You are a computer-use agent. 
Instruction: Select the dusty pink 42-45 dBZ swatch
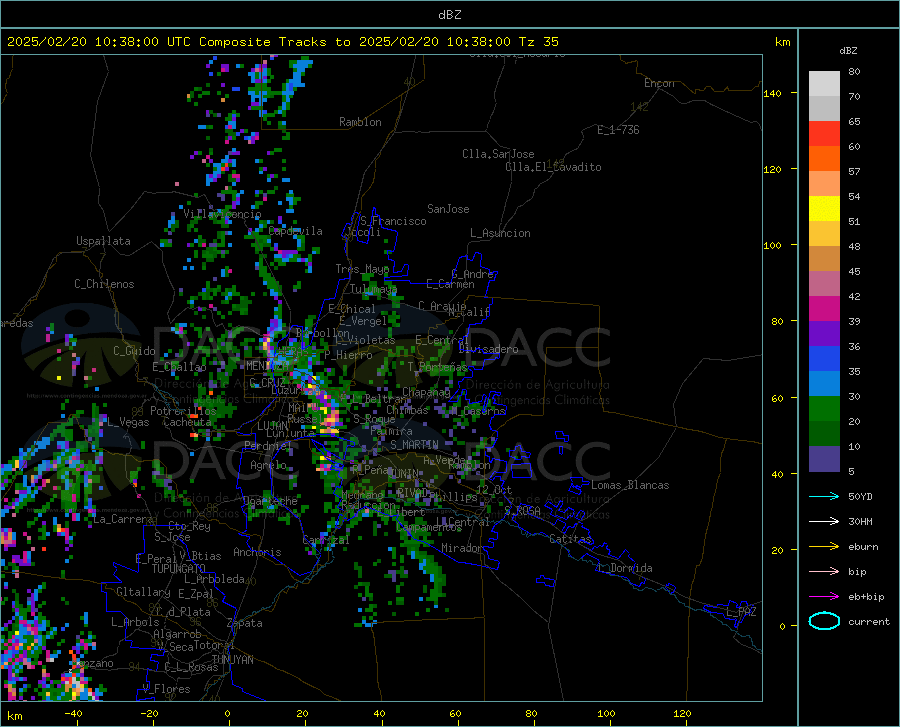824,284
